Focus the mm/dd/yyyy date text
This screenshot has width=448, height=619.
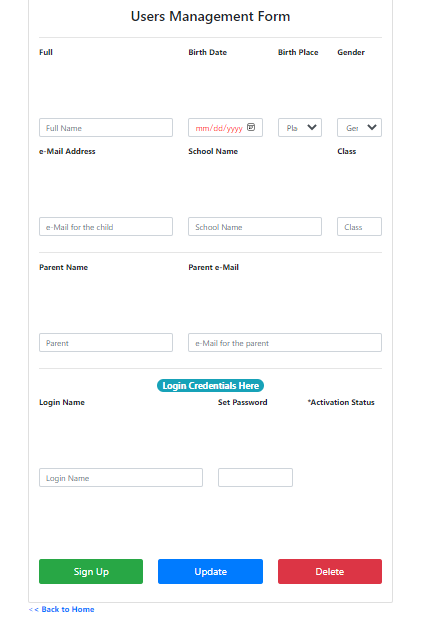click(x=219, y=128)
